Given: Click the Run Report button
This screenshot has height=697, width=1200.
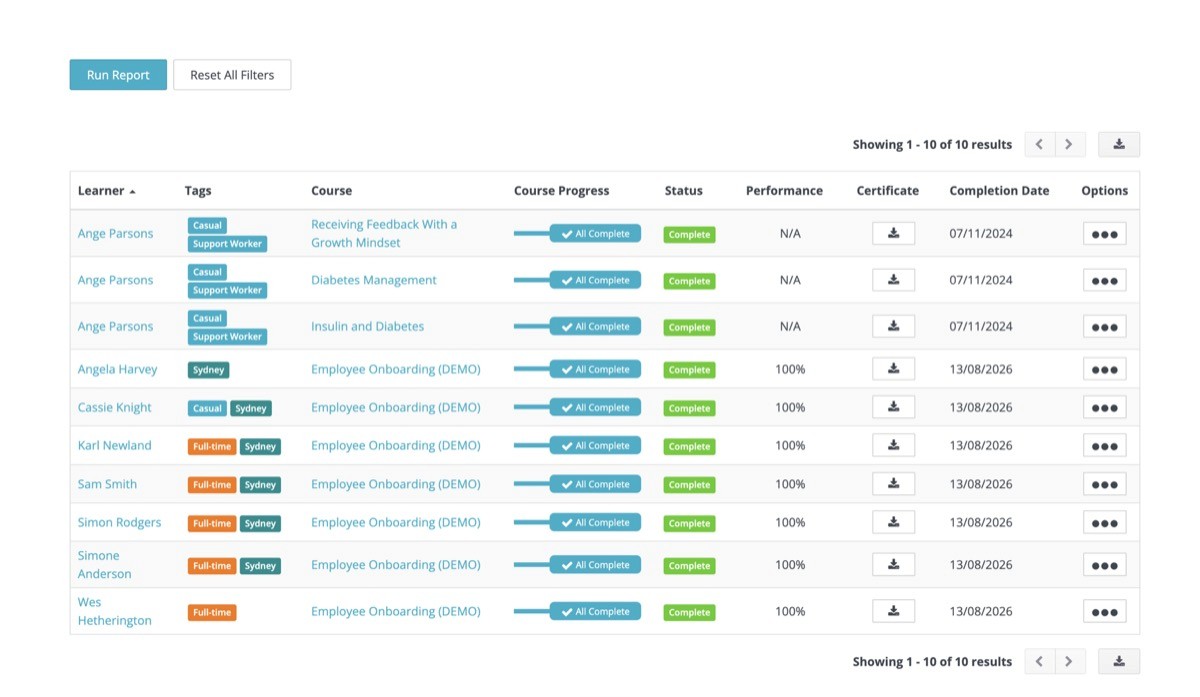Looking at the screenshot, I should (x=118, y=75).
